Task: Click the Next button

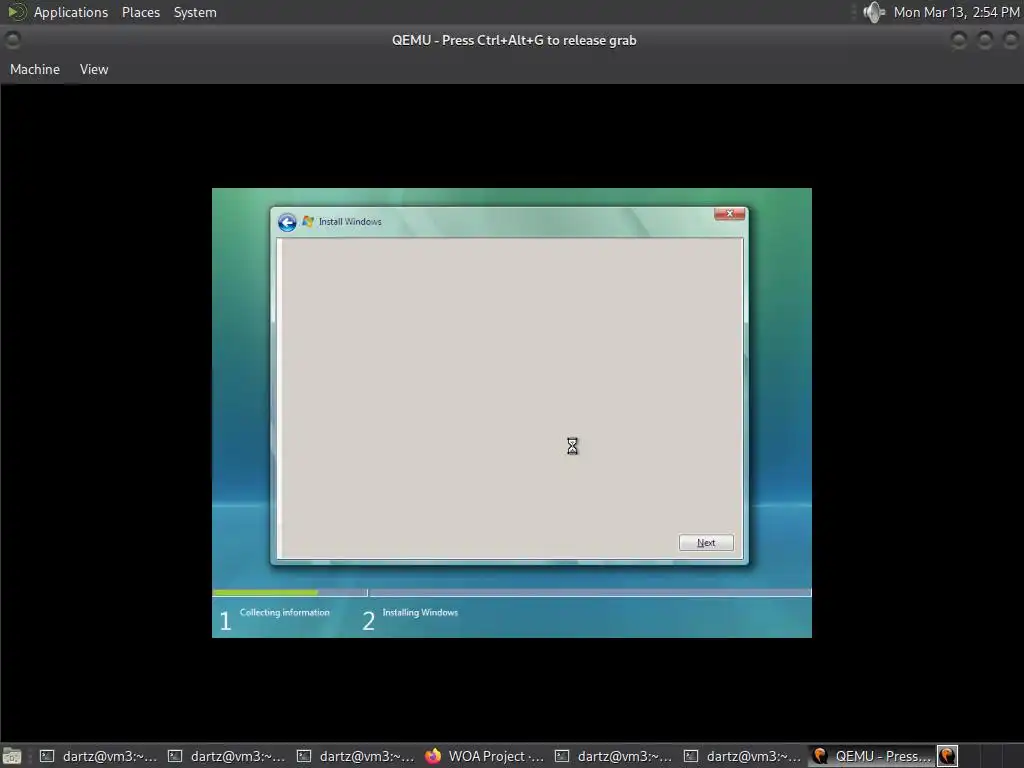Action: click(706, 543)
